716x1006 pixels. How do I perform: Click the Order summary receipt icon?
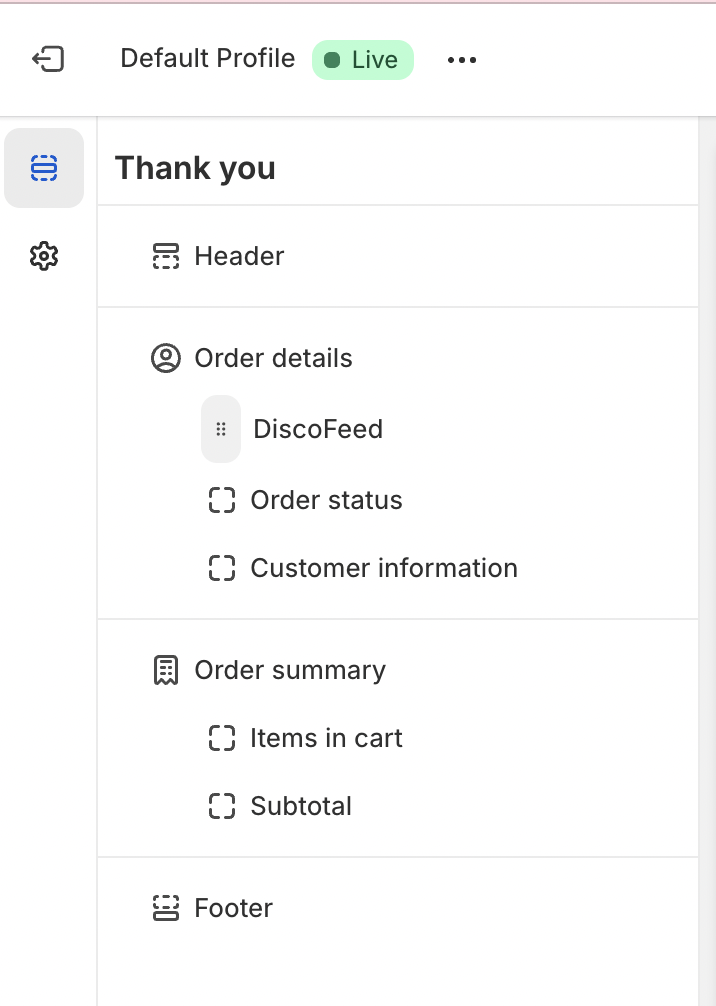(166, 670)
